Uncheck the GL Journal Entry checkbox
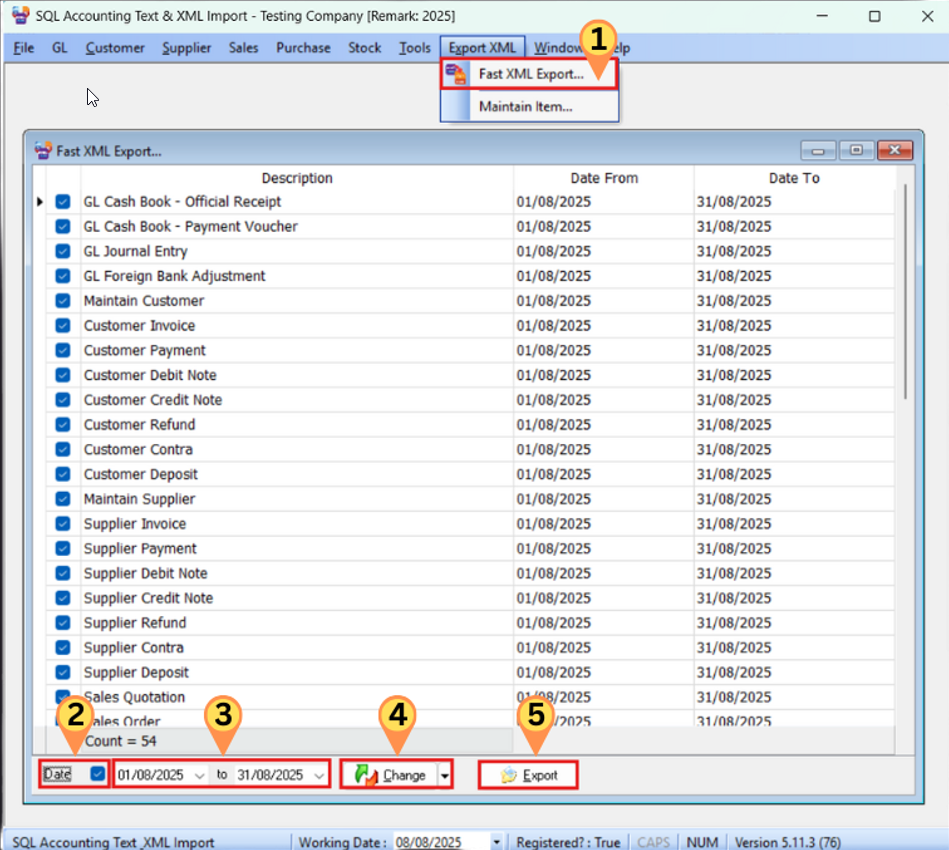This screenshot has width=949, height=850. 63,251
